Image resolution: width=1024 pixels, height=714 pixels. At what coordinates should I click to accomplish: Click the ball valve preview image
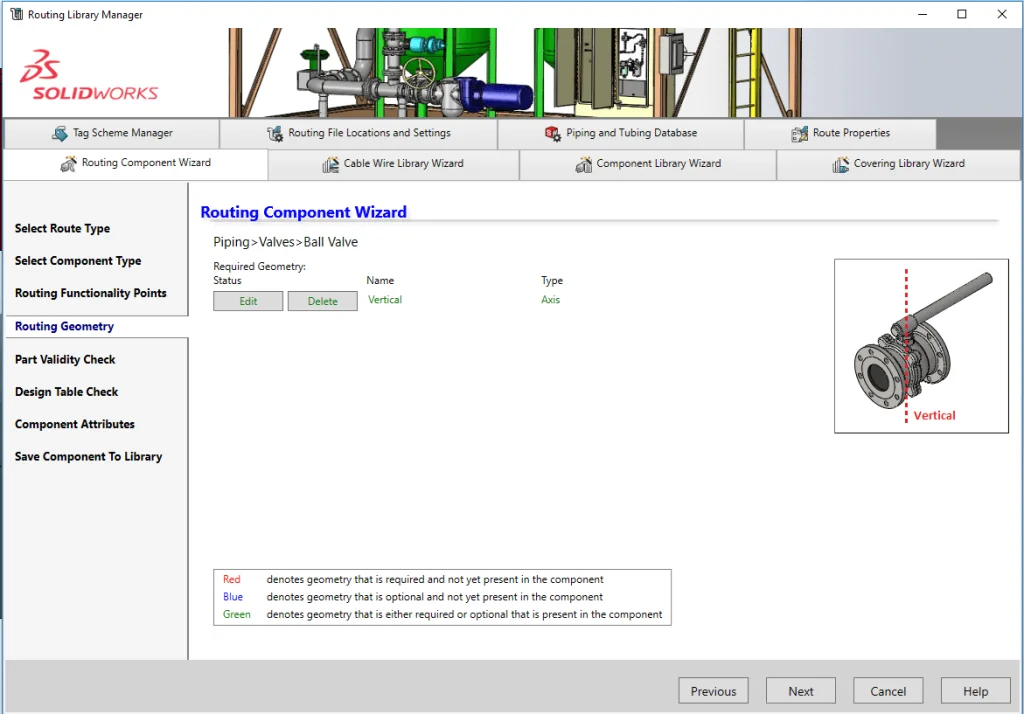[920, 346]
